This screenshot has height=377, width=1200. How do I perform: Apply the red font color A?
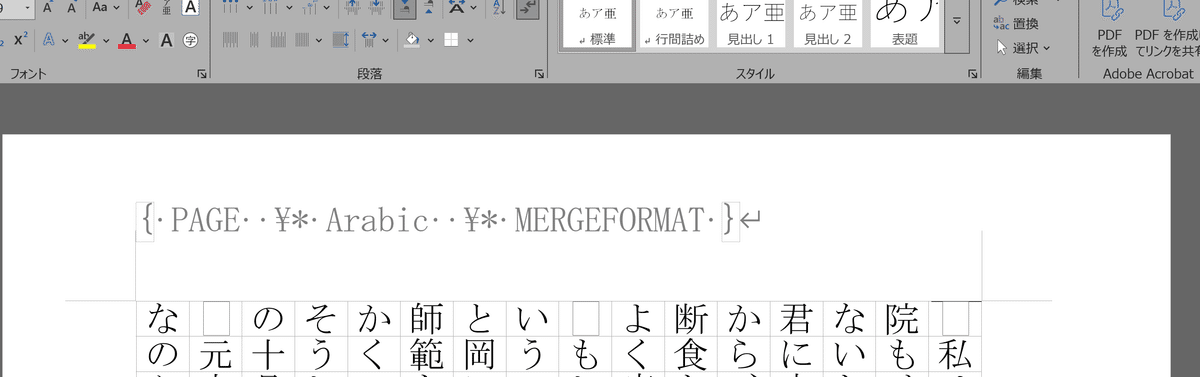[127, 41]
